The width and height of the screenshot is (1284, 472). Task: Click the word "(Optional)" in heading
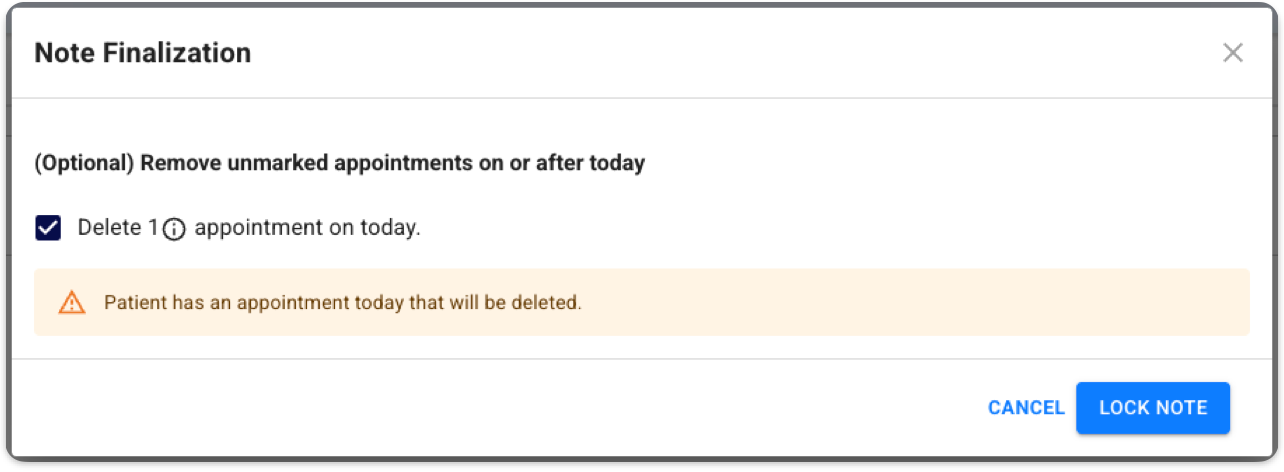pyautogui.click(x=84, y=163)
